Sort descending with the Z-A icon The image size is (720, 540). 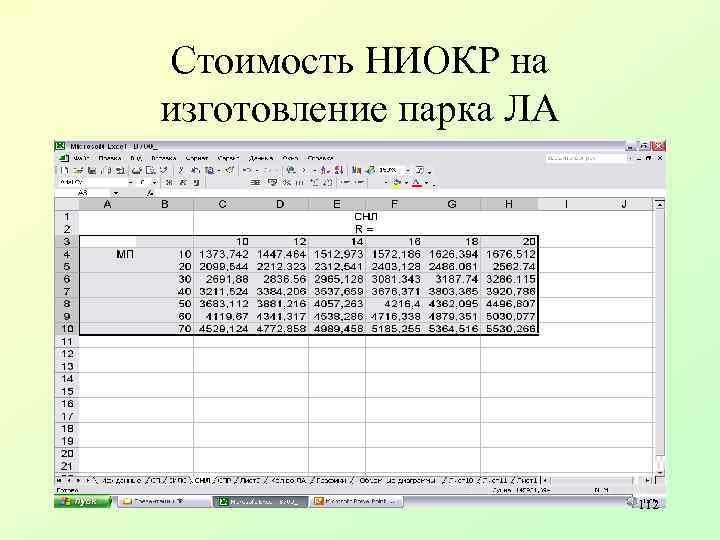pos(339,170)
